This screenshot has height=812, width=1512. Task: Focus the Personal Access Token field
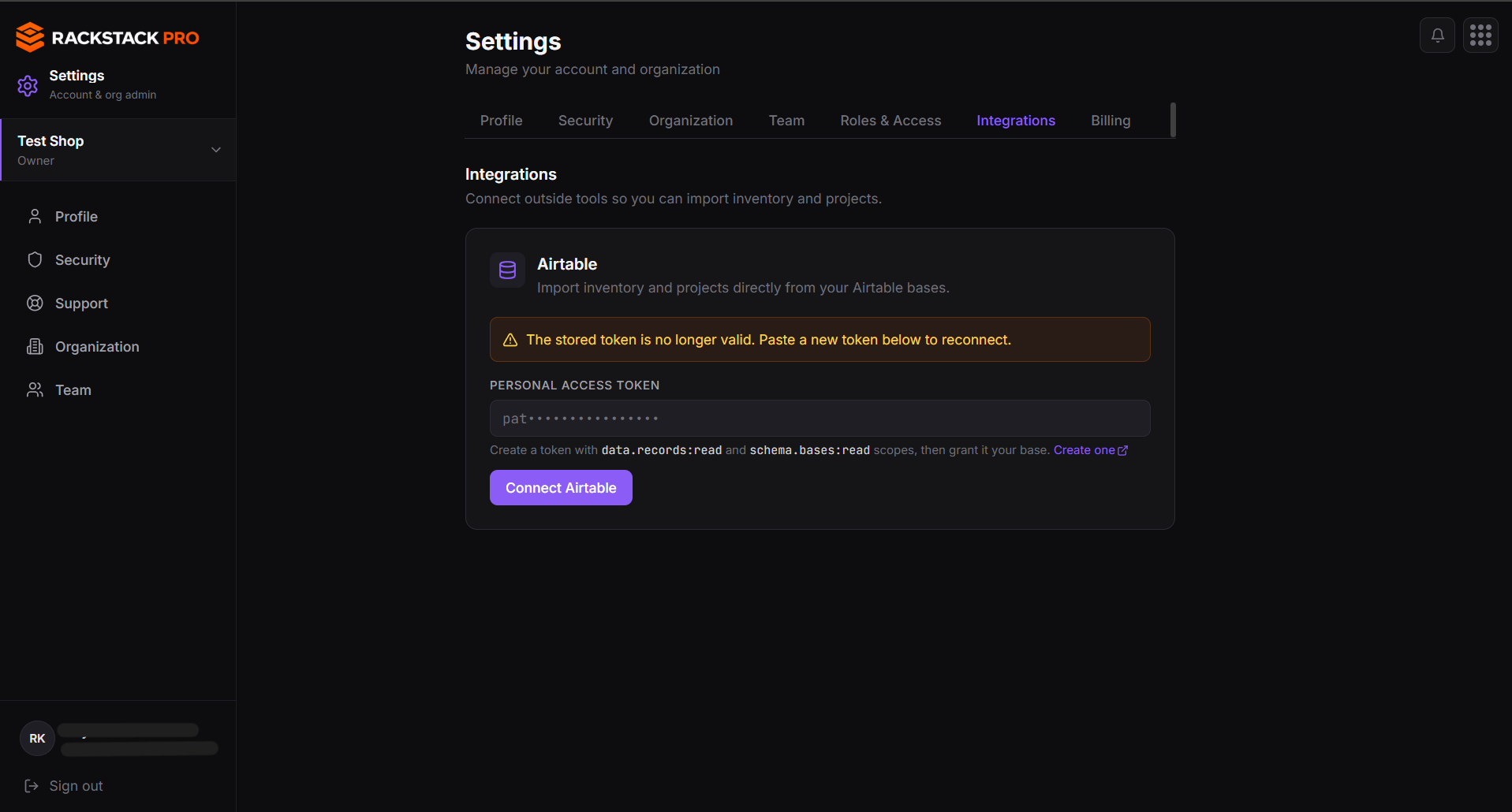pyautogui.click(x=819, y=418)
